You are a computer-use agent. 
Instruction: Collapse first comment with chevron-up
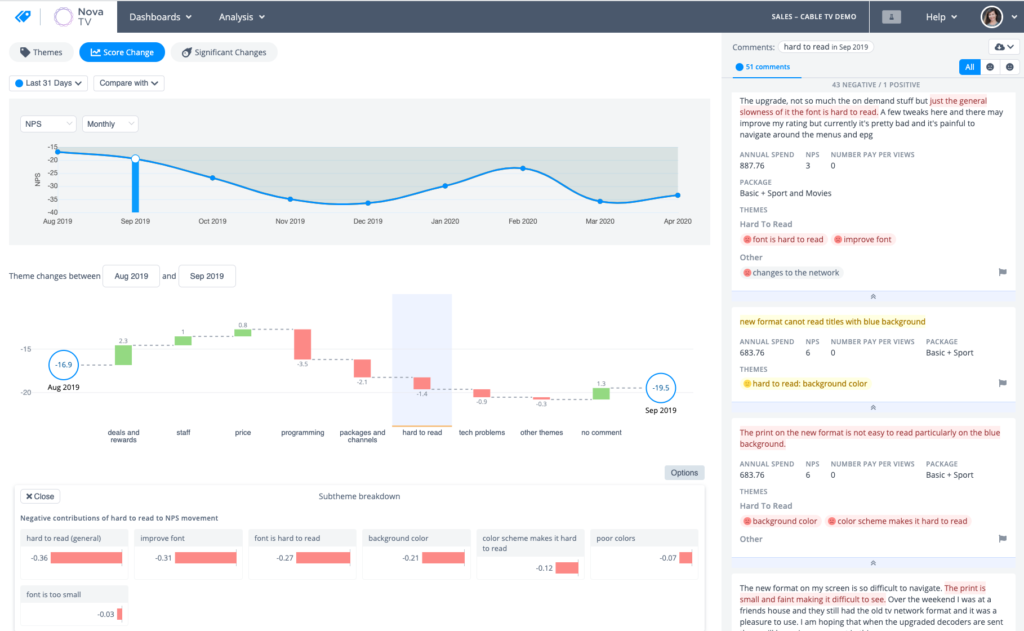coord(873,297)
